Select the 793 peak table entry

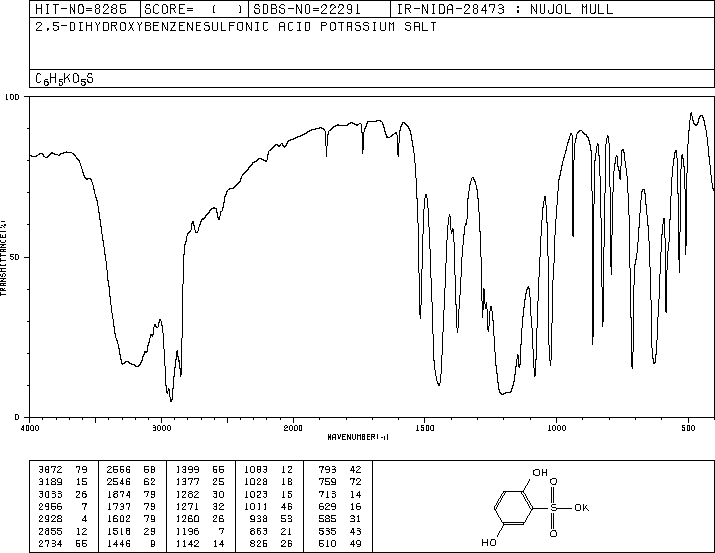340,469
